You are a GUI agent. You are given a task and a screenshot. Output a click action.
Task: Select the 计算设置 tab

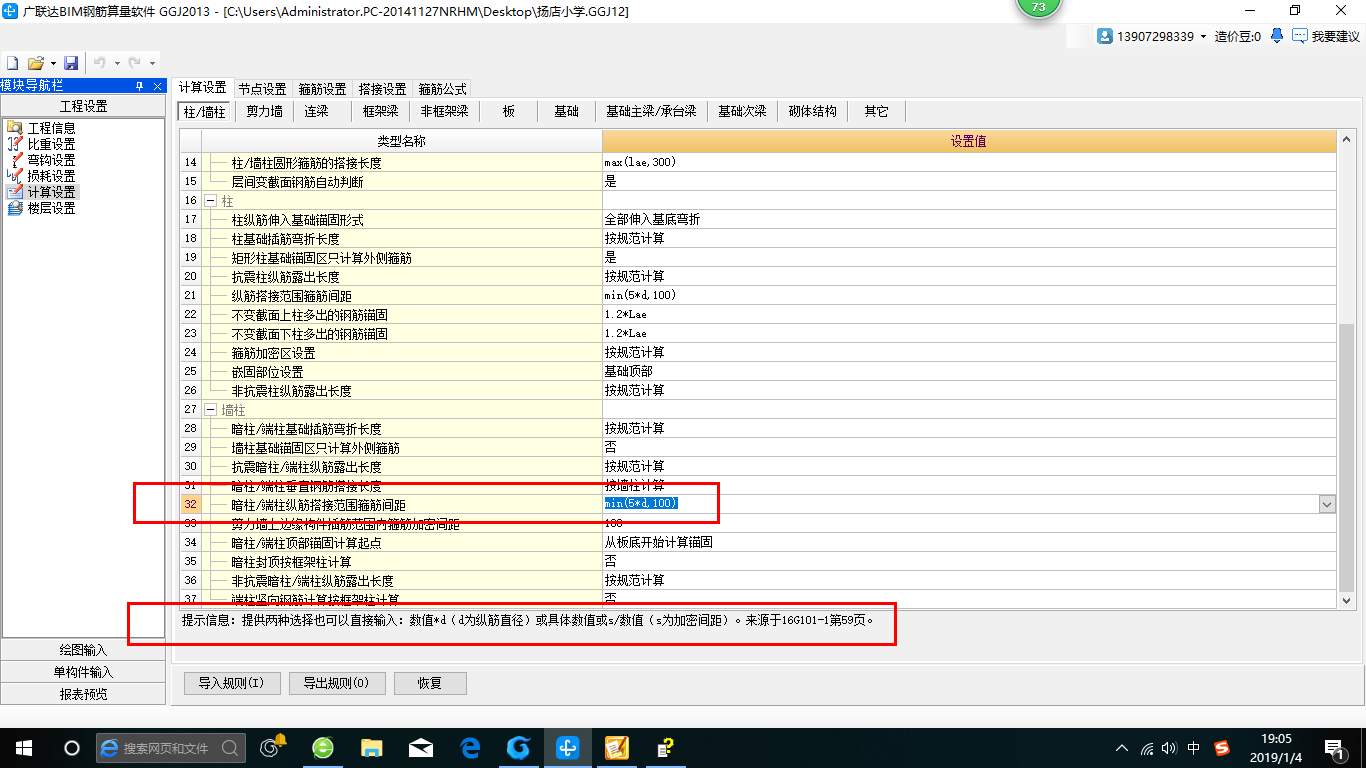[x=203, y=88]
